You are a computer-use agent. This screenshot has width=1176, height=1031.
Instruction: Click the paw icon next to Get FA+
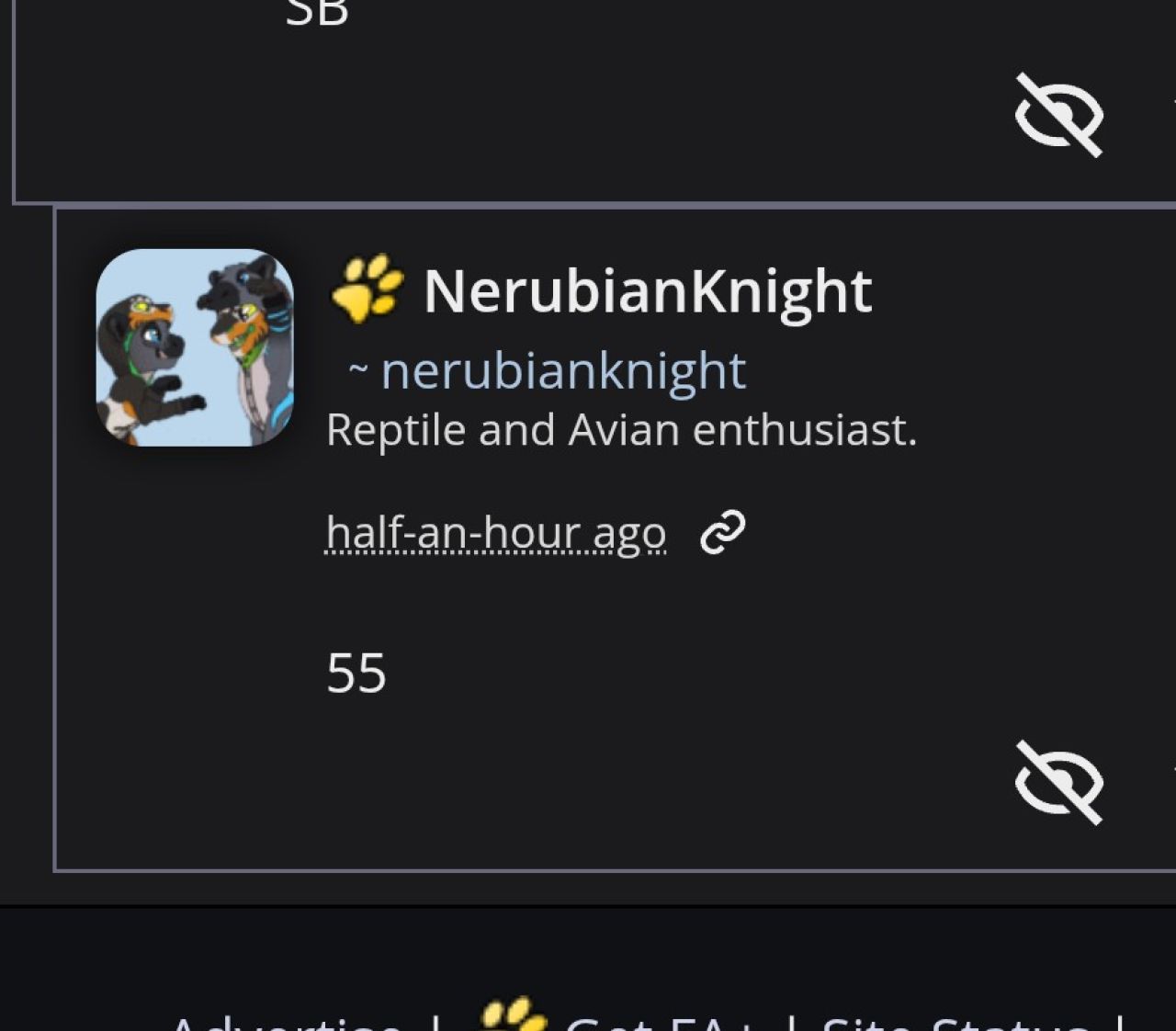pyautogui.click(x=514, y=1014)
